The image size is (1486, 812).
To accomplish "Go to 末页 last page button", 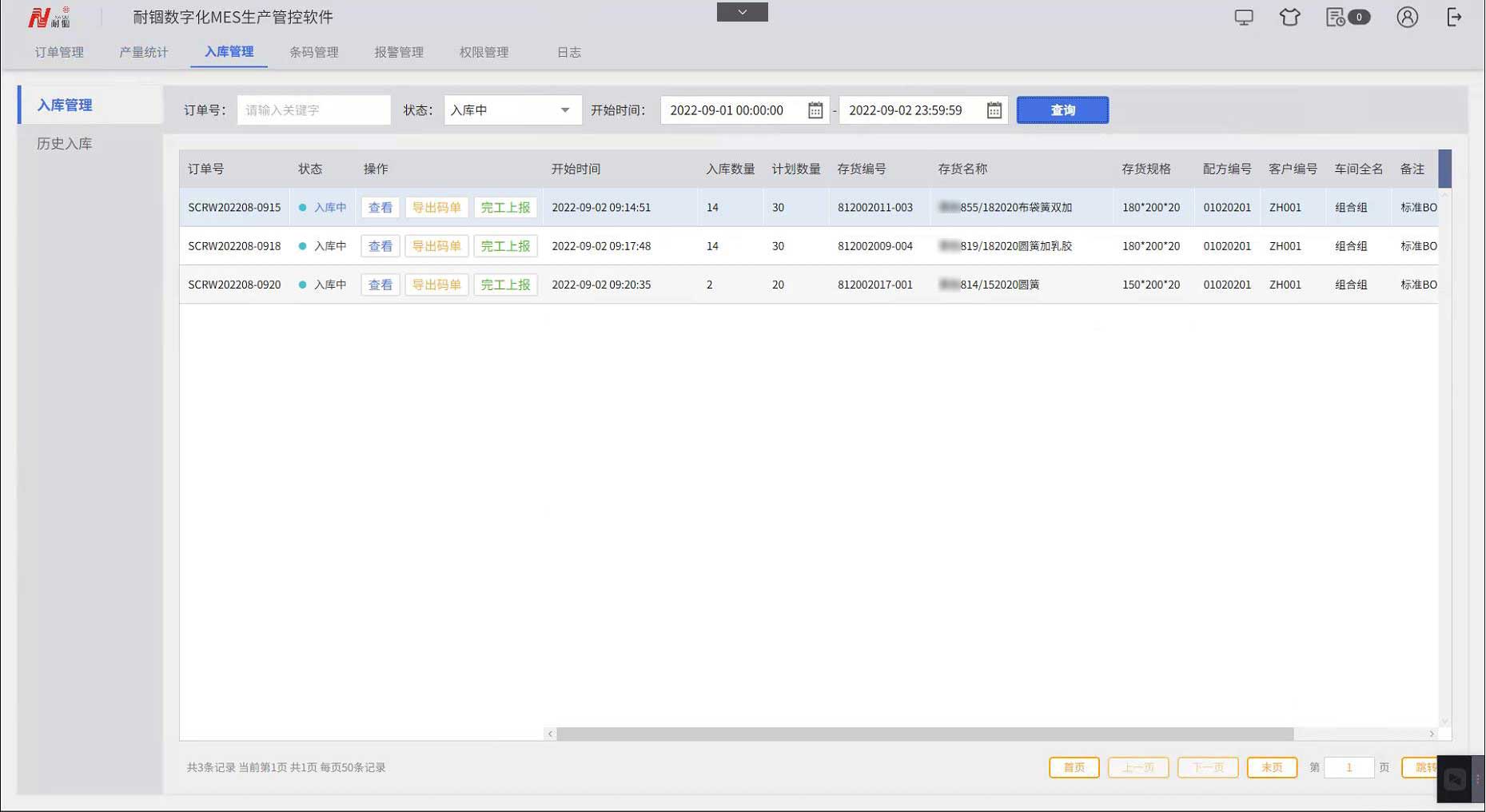I will 1272,767.
